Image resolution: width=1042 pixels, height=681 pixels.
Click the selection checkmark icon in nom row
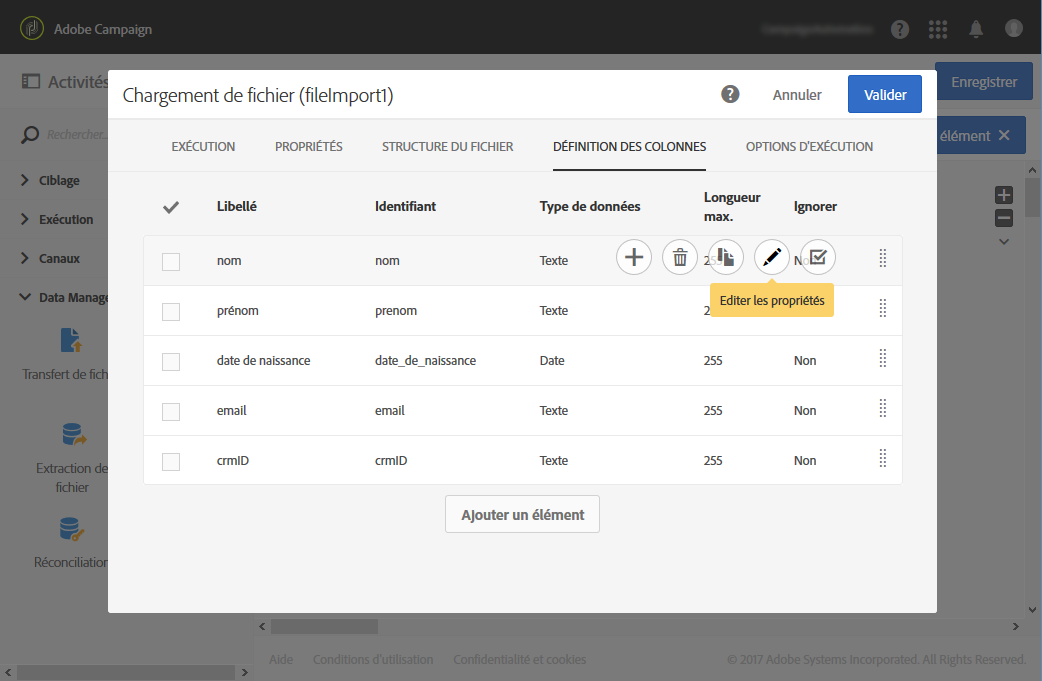(817, 258)
